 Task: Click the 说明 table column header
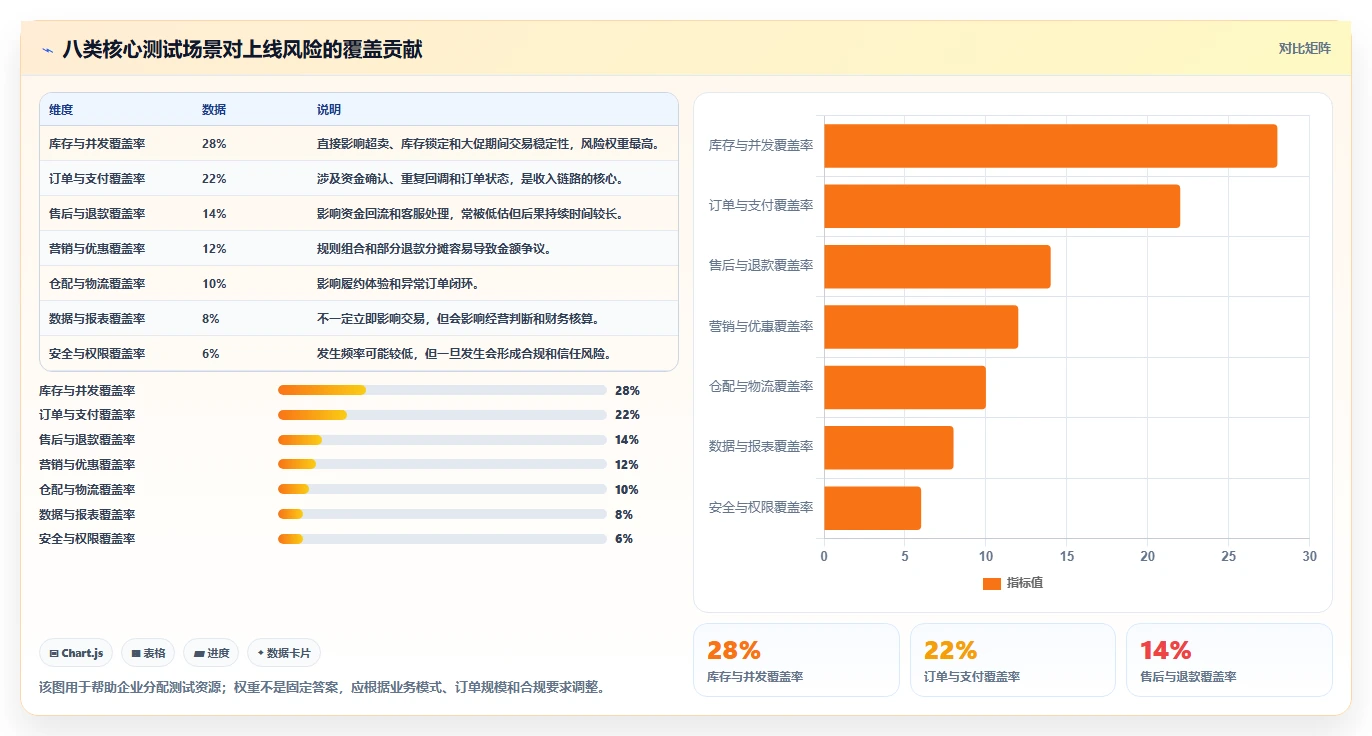[329, 109]
